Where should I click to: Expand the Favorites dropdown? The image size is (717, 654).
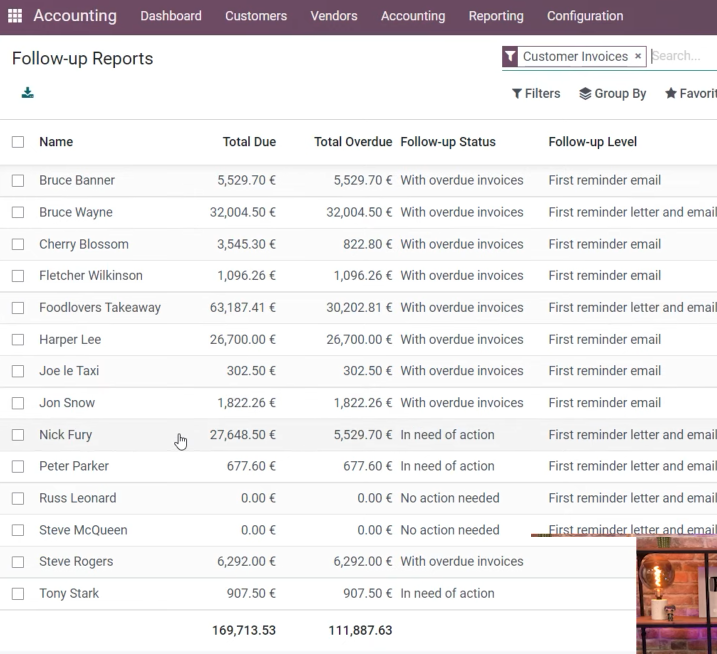click(x=690, y=93)
